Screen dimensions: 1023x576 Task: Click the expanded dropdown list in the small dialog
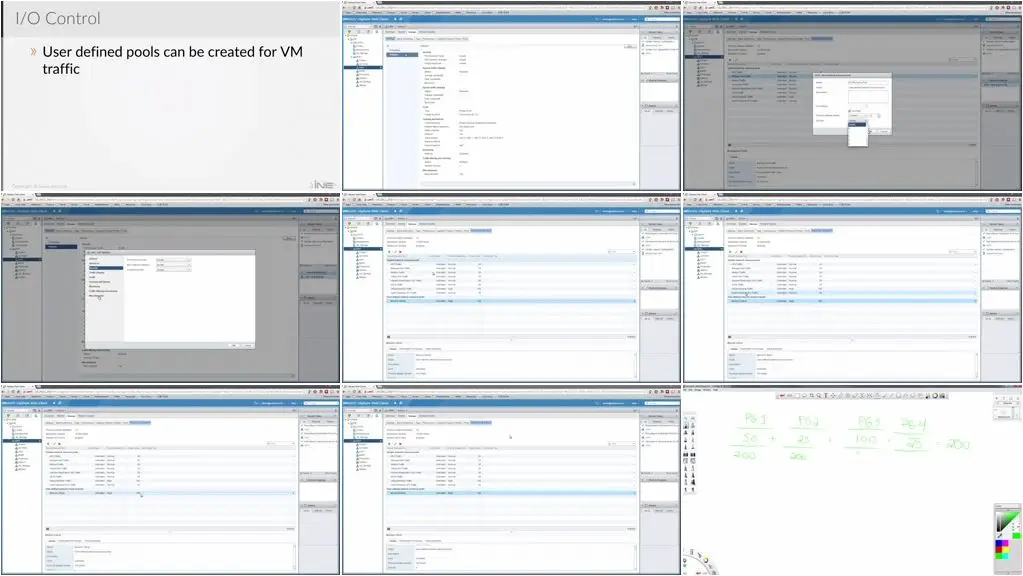857,133
